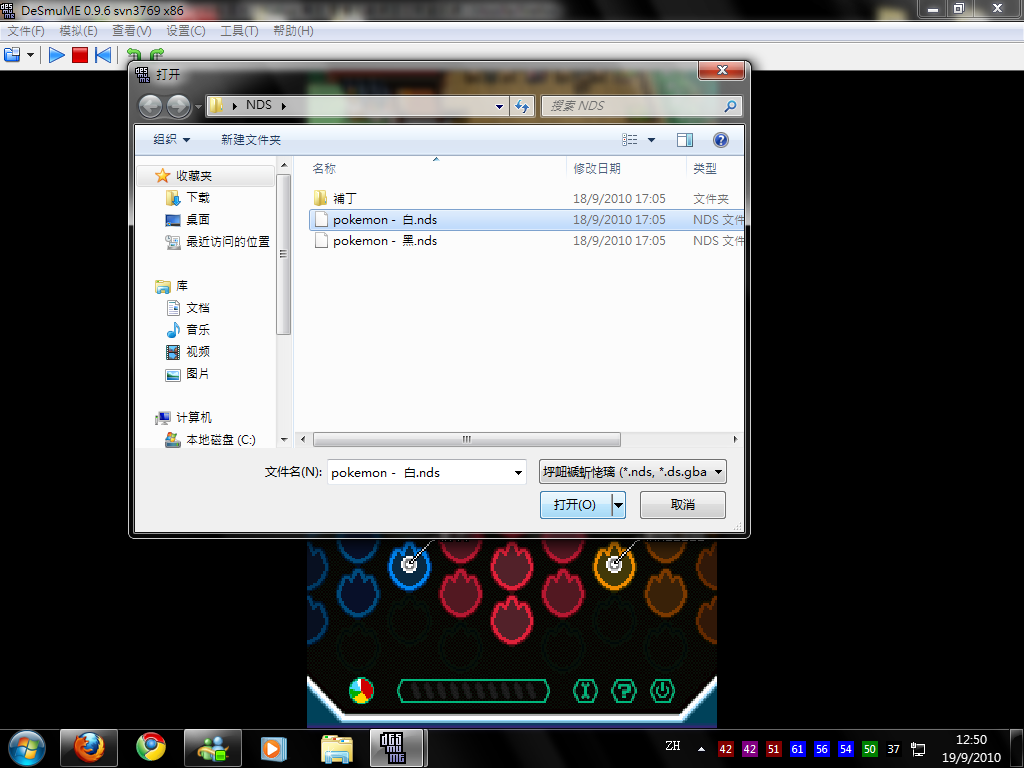
Task: Open Google Chrome from the taskbar
Action: 151,748
